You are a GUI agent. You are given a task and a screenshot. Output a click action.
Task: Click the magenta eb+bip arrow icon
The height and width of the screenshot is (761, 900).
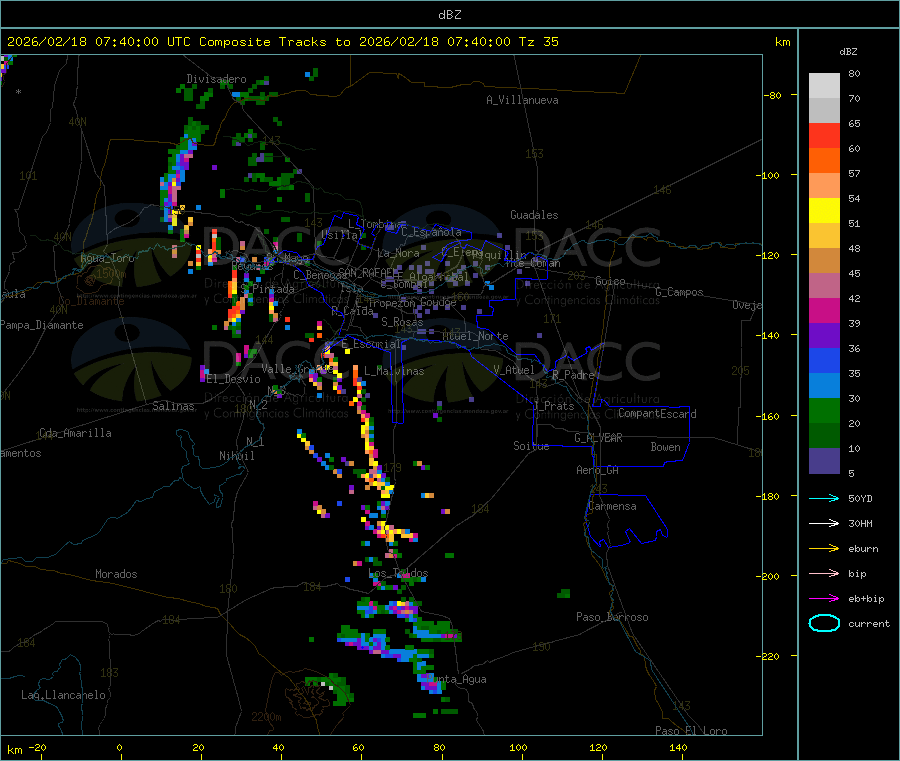point(824,598)
